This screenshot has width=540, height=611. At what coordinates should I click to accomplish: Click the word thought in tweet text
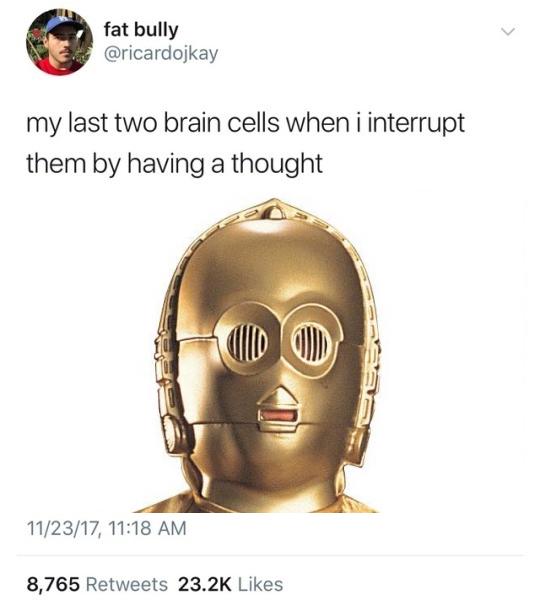tap(277, 164)
